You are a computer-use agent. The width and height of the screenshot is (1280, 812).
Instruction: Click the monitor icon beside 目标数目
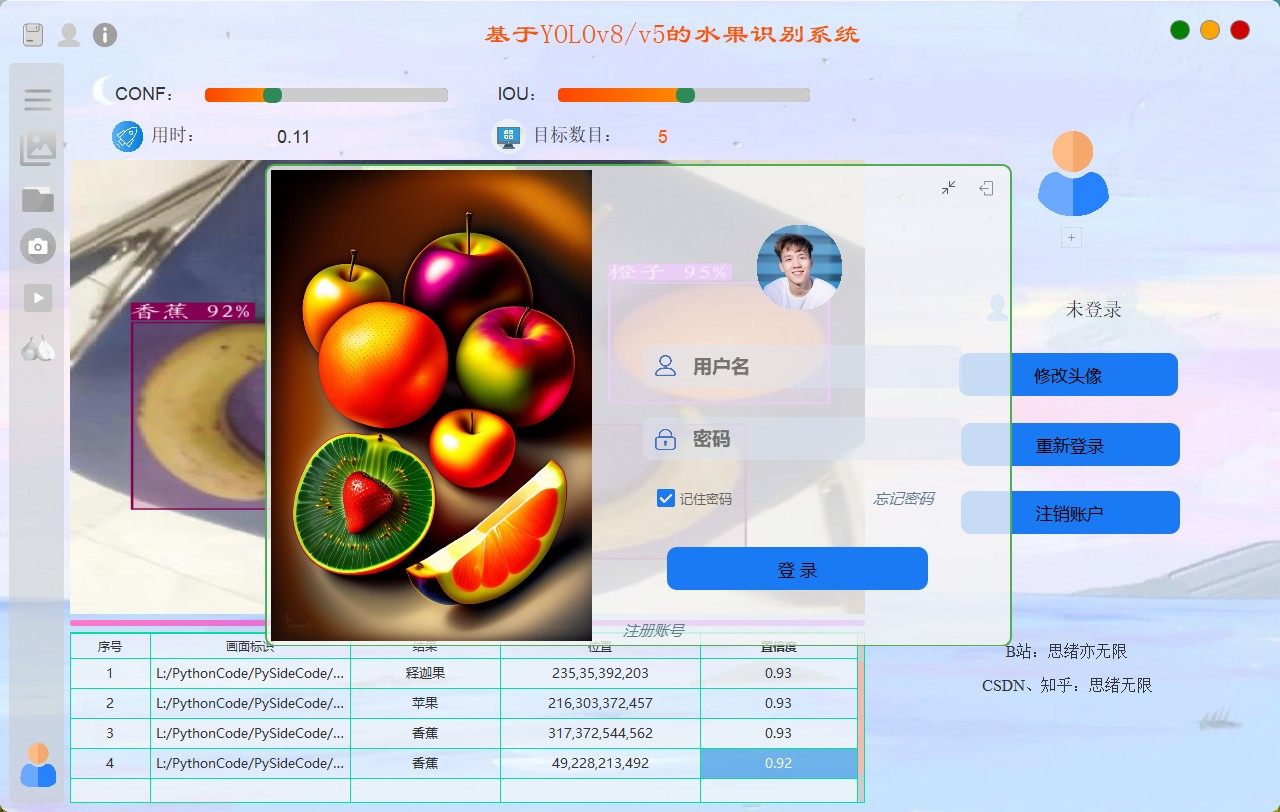[x=509, y=136]
